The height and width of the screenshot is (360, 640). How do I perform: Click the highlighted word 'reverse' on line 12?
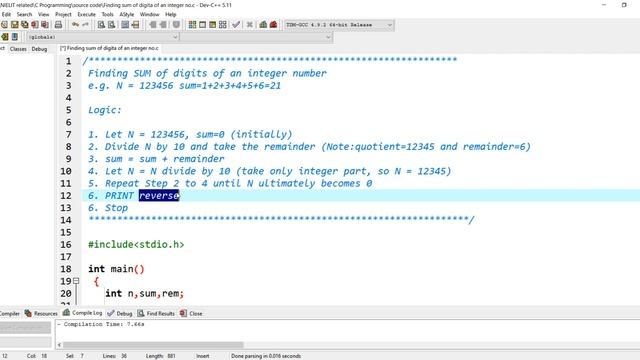(159, 196)
